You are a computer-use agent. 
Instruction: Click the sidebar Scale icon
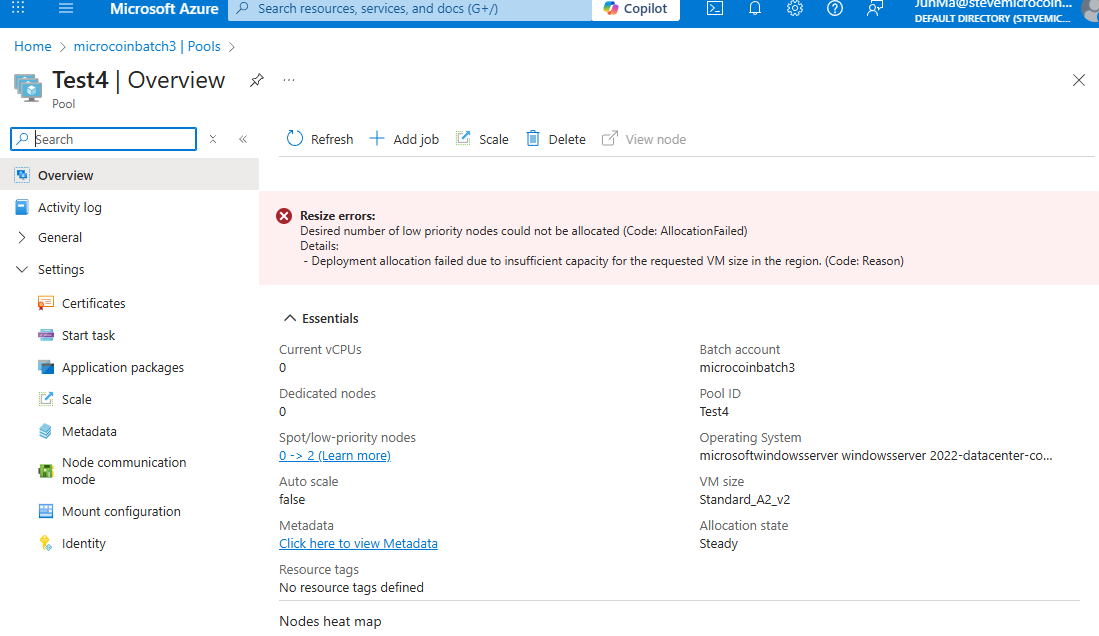[46, 399]
